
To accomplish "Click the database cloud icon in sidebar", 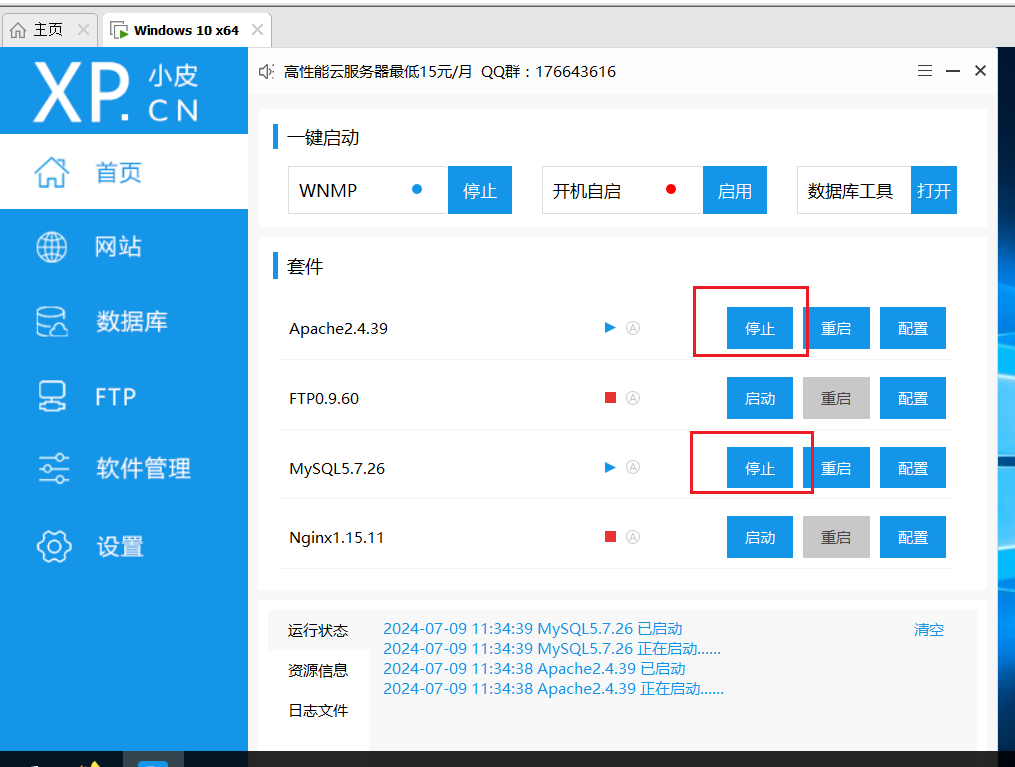I will coord(52,322).
